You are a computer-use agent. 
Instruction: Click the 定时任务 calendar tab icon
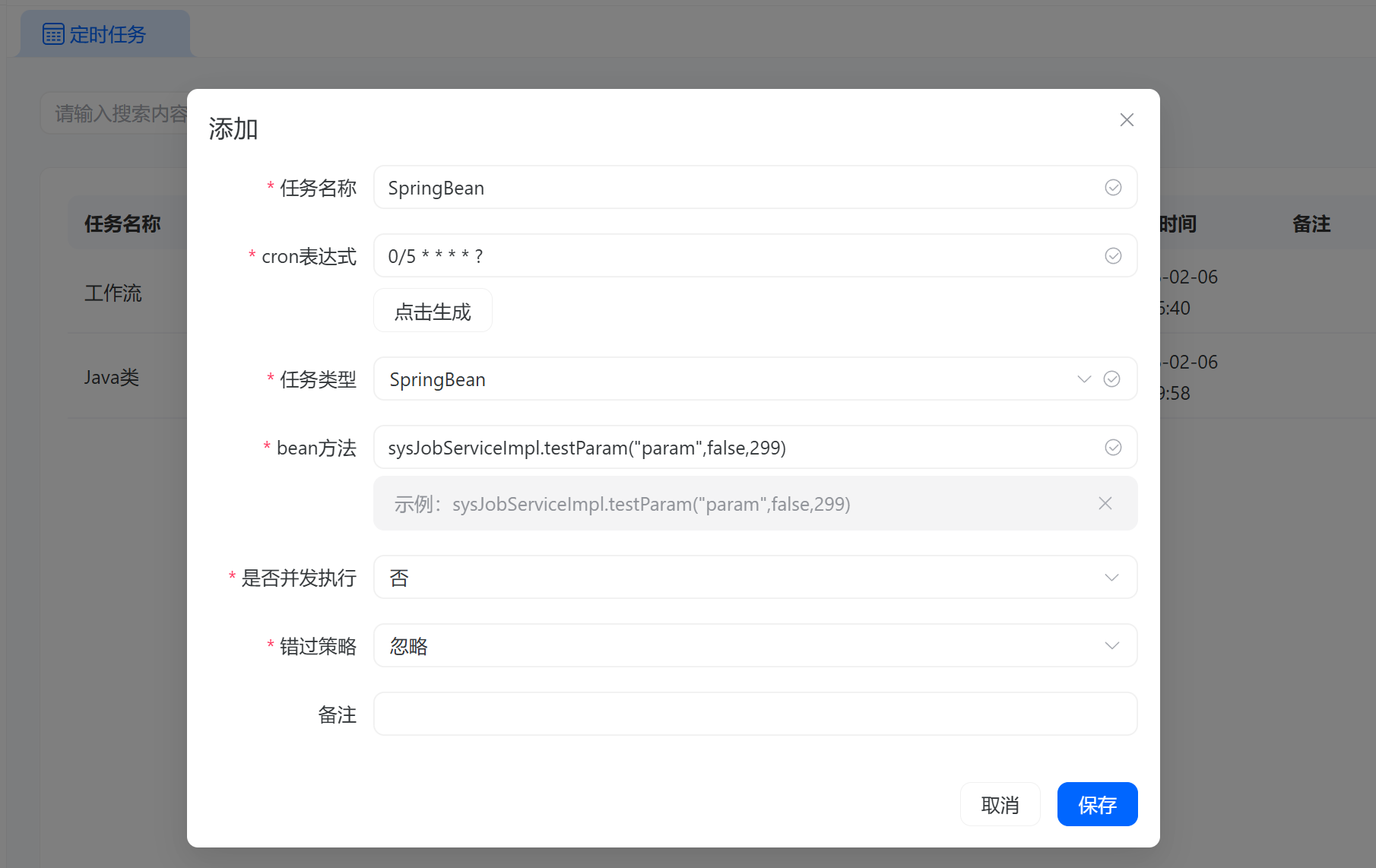53,34
